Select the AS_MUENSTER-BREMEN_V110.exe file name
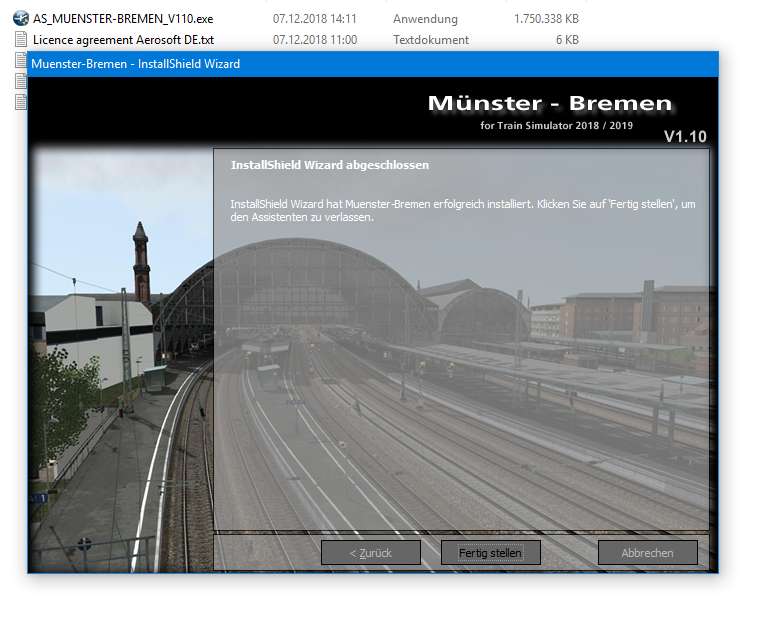771x634 pixels. coord(123,19)
